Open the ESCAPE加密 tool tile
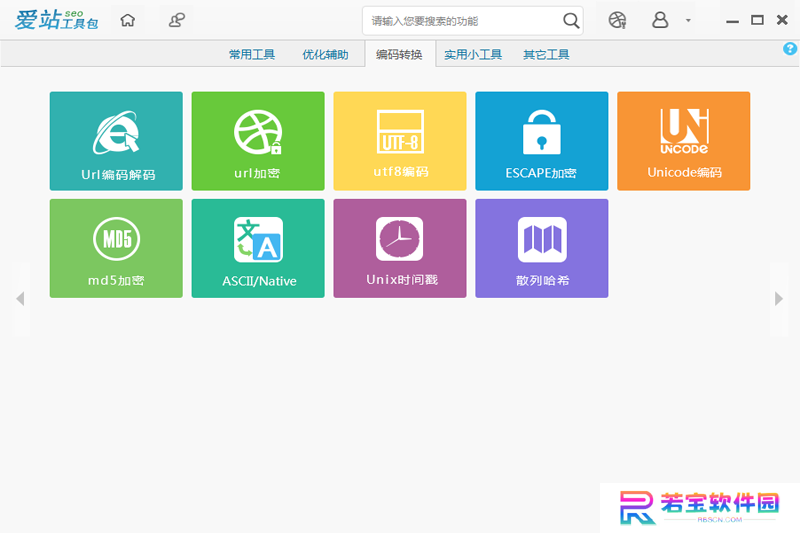 tap(541, 141)
